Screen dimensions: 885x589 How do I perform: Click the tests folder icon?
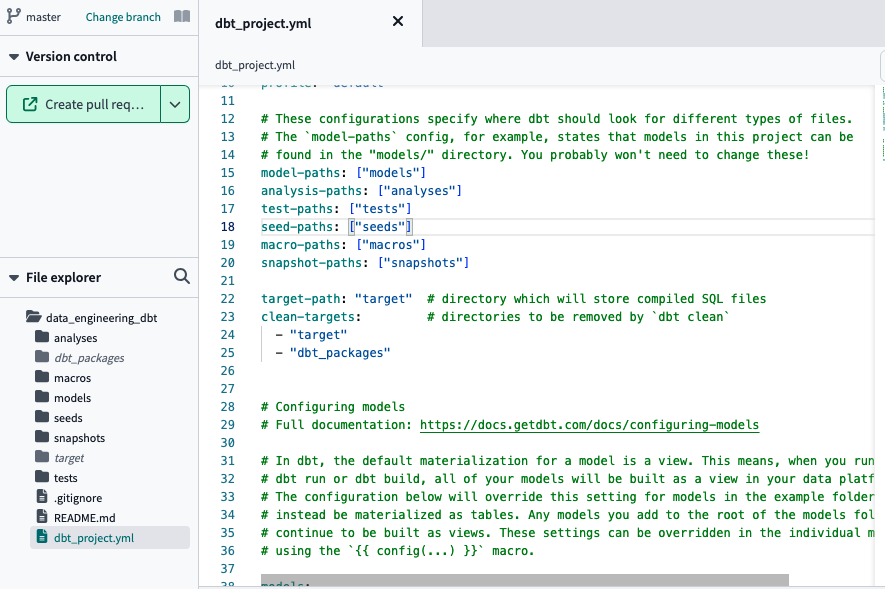pos(42,477)
